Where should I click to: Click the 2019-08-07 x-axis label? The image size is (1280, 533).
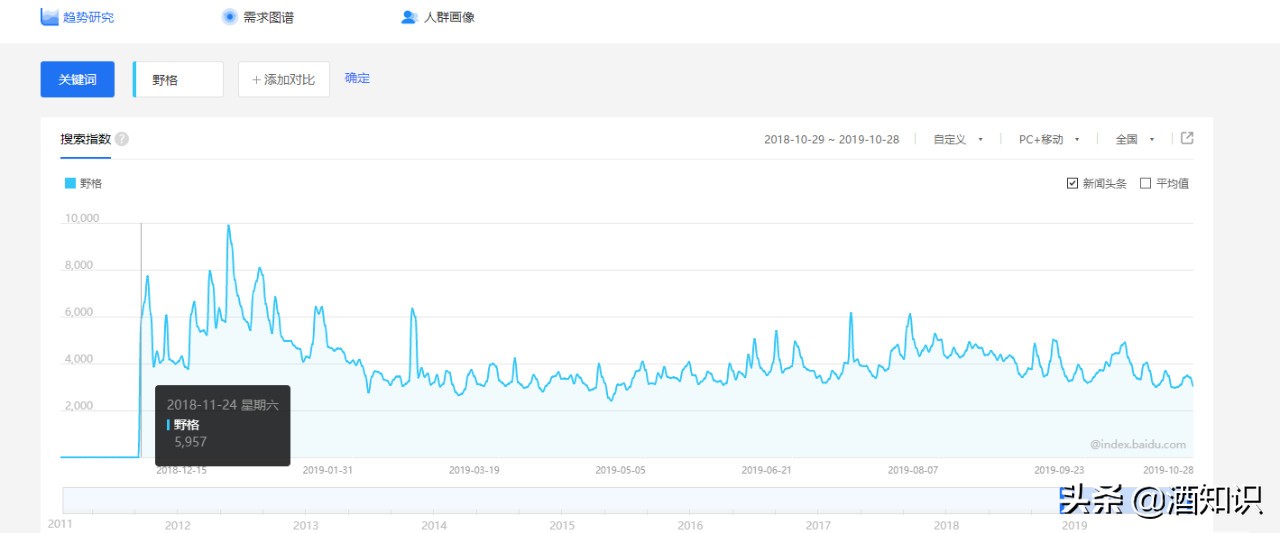(913, 469)
